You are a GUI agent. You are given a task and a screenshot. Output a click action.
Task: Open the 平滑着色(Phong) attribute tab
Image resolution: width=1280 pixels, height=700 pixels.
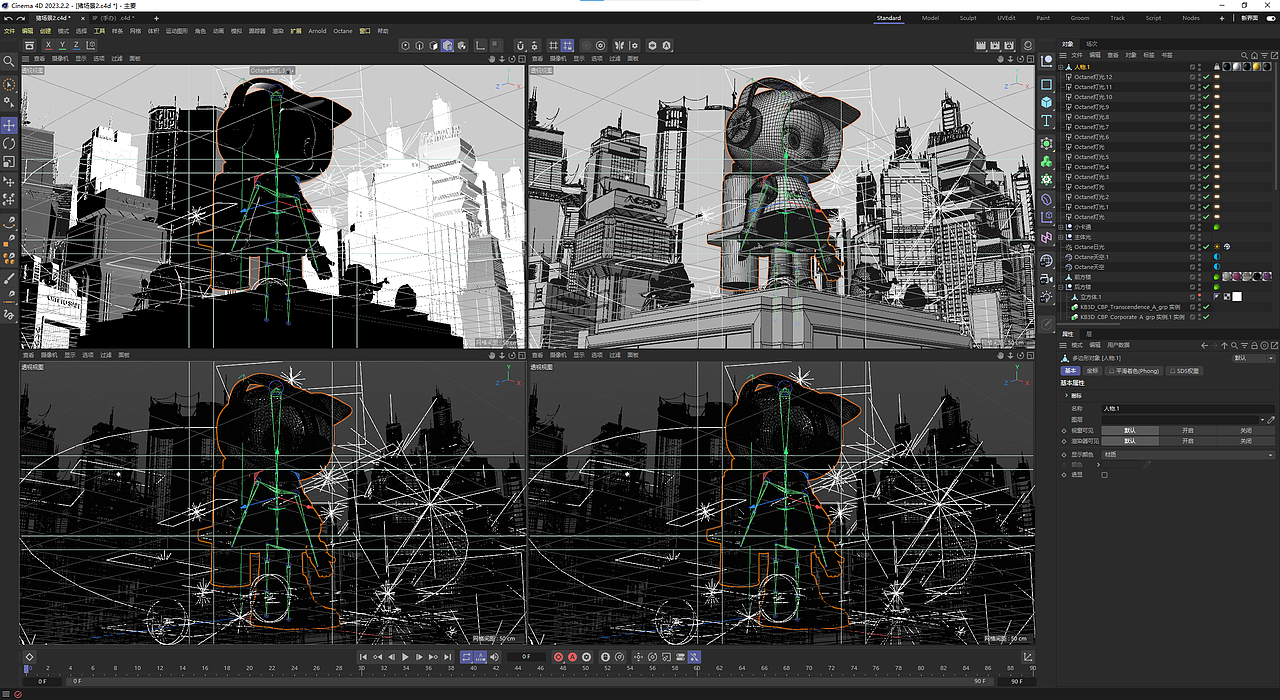1135,371
